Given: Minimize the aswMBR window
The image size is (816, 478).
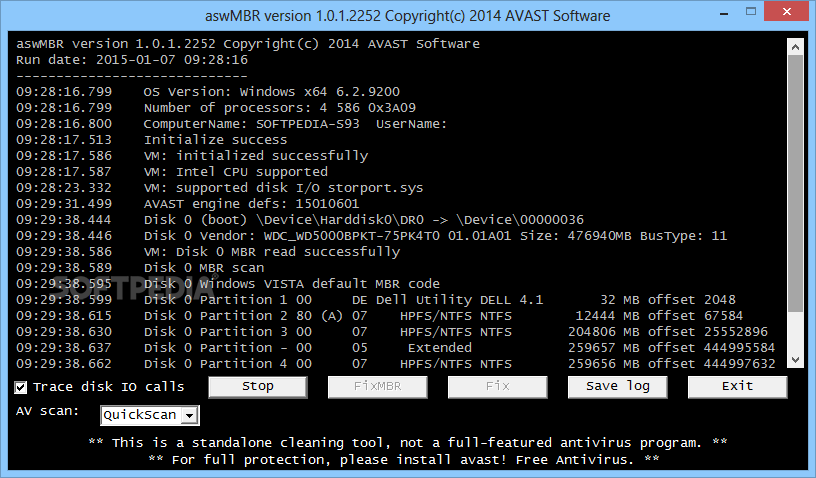Looking at the screenshot, I should 723,12.
